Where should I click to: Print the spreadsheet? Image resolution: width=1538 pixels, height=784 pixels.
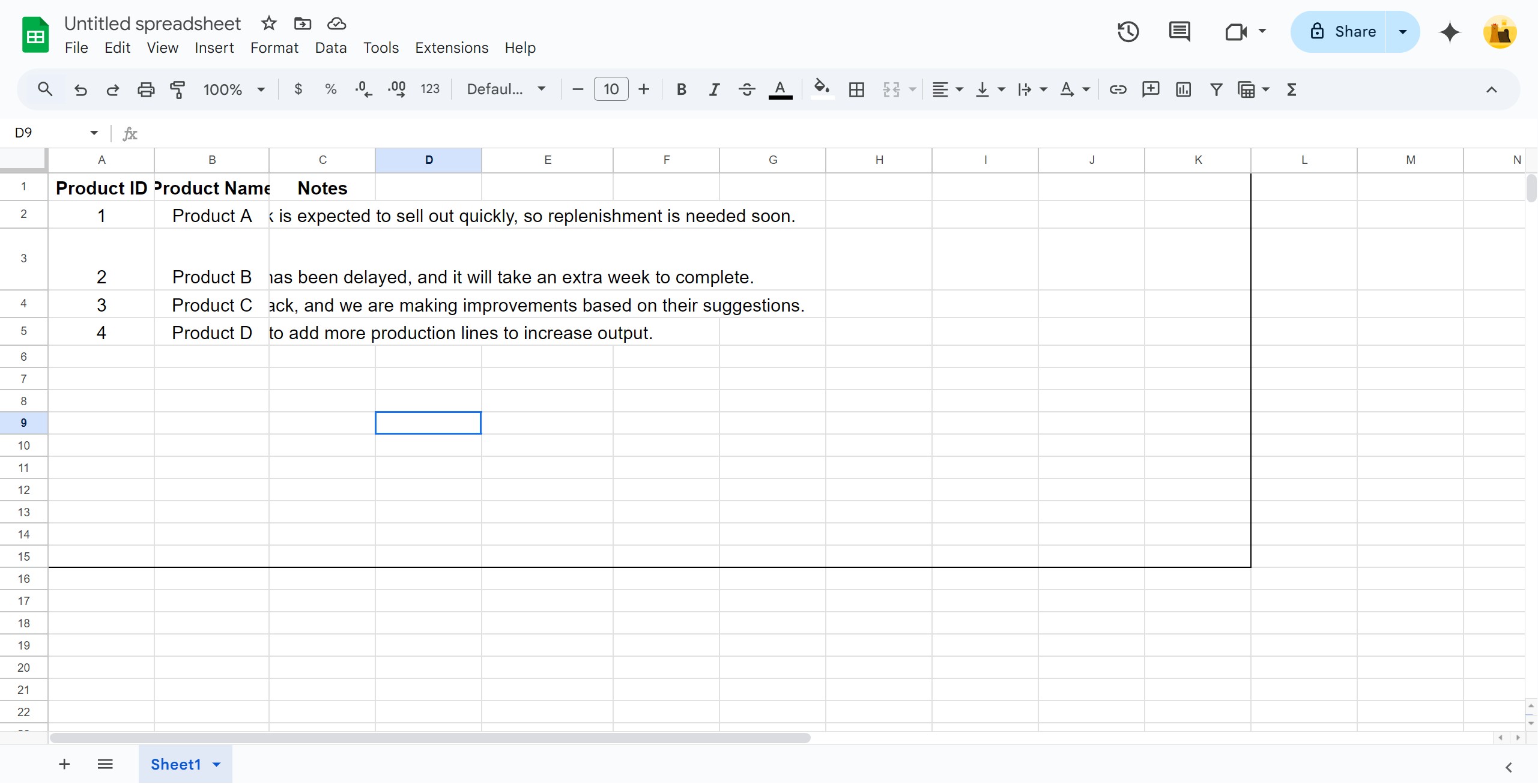[x=145, y=89]
